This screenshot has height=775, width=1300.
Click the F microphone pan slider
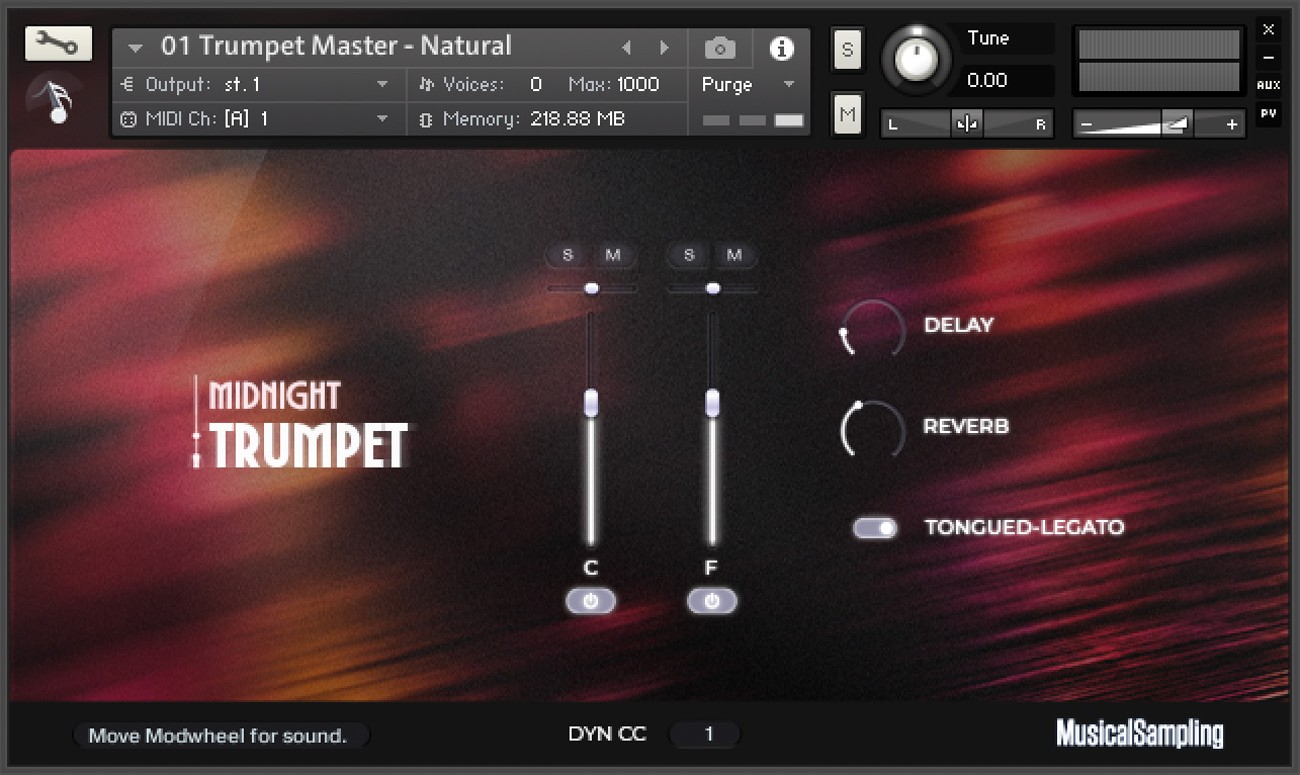coord(712,288)
